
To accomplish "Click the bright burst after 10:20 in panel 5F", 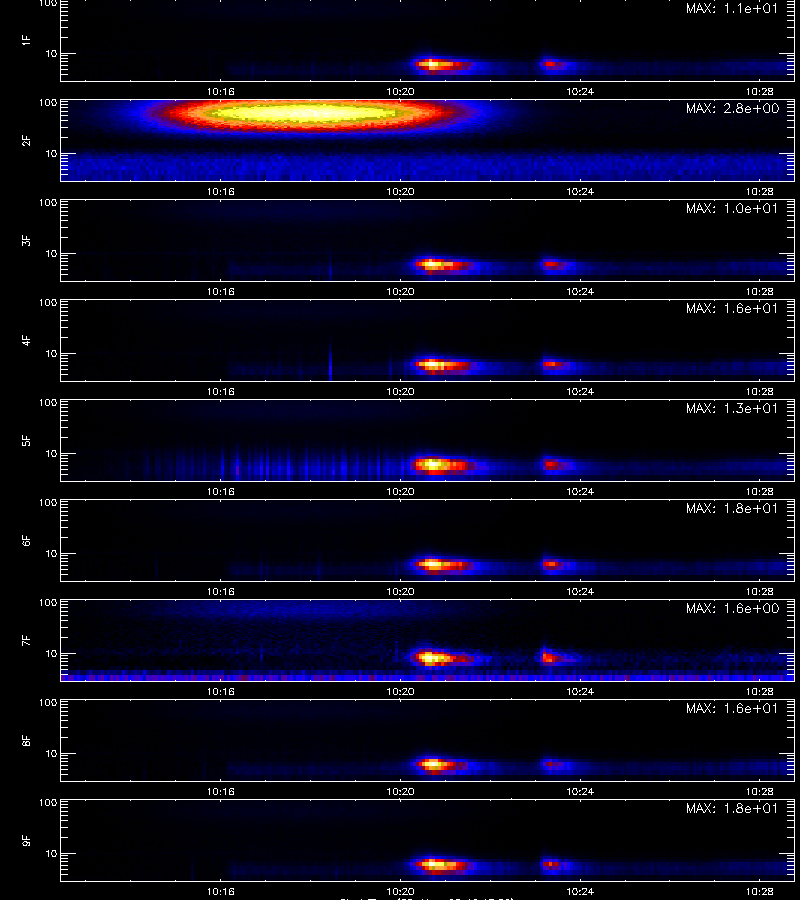I will tap(443, 464).
